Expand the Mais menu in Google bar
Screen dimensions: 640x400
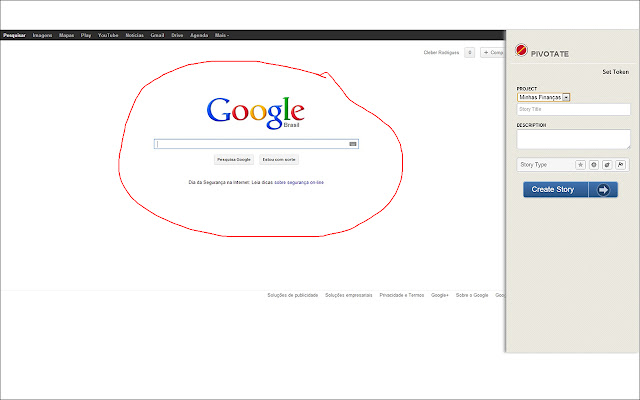(x=222, y=36)
